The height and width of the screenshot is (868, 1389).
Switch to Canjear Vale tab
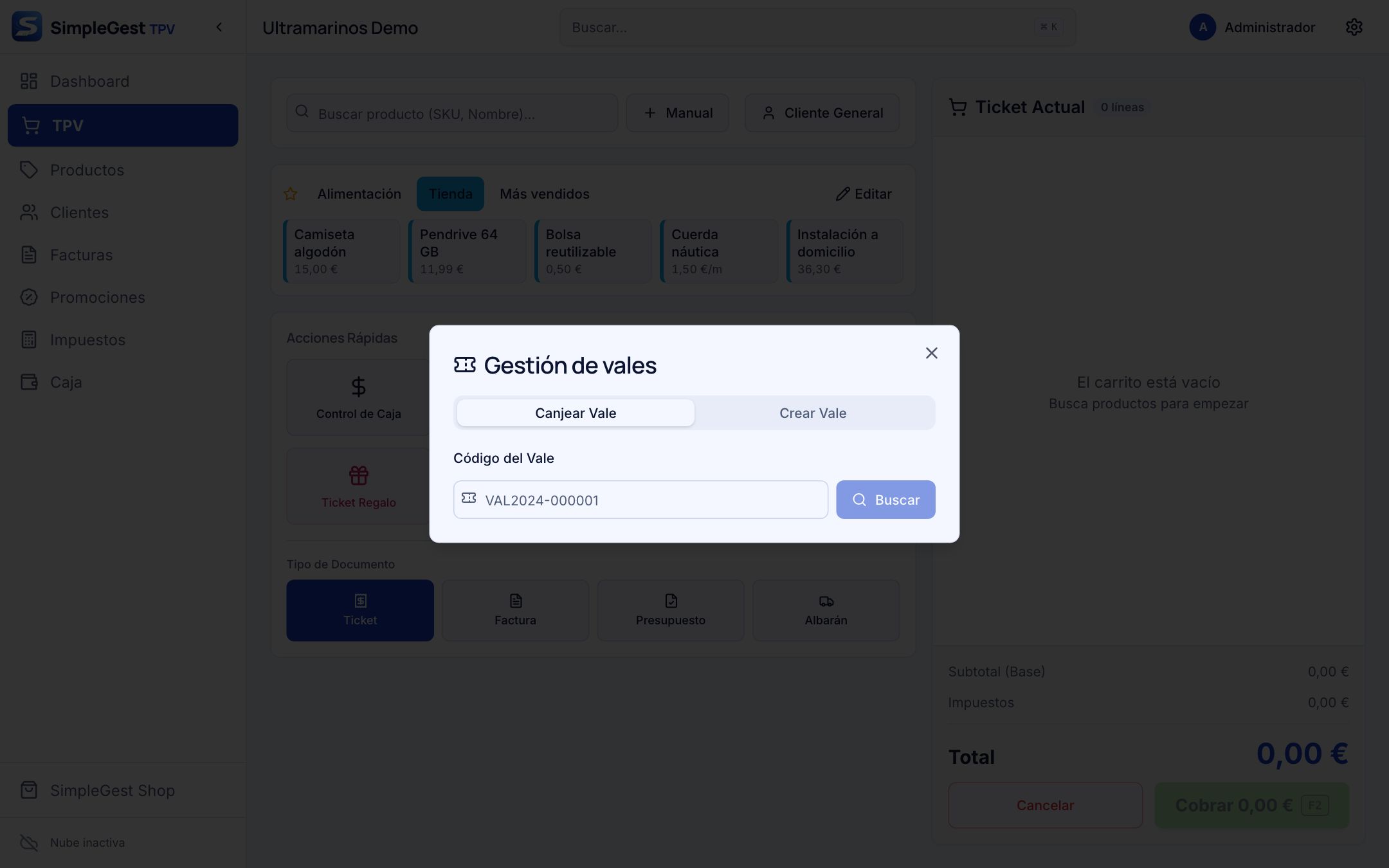pyautogui.click(x=576, y=413)
